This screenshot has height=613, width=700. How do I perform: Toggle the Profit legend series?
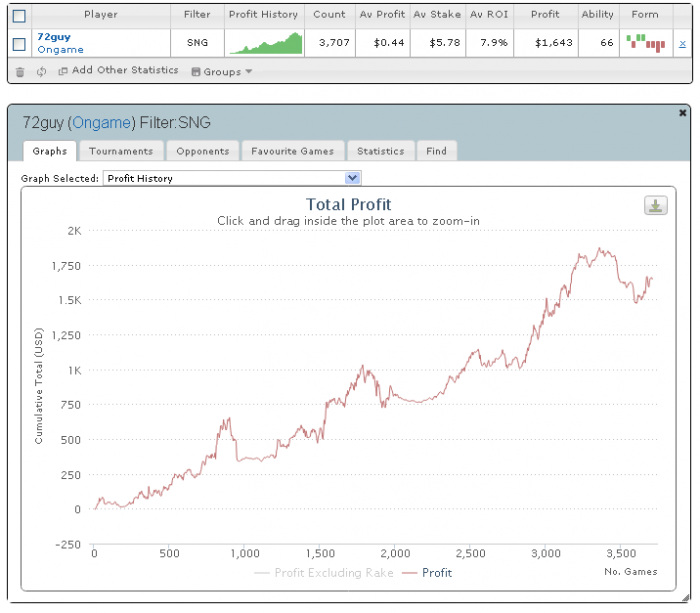(427, 573)
